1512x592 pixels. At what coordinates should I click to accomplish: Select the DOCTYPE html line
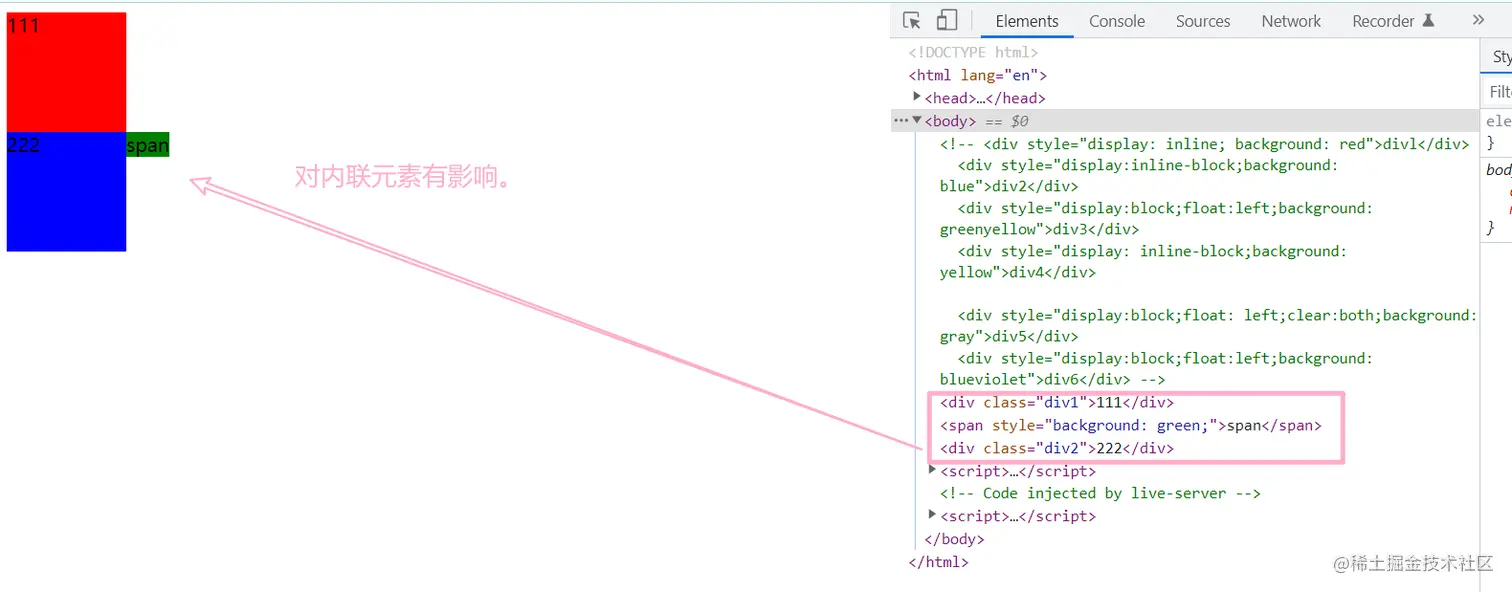point(973,52)
